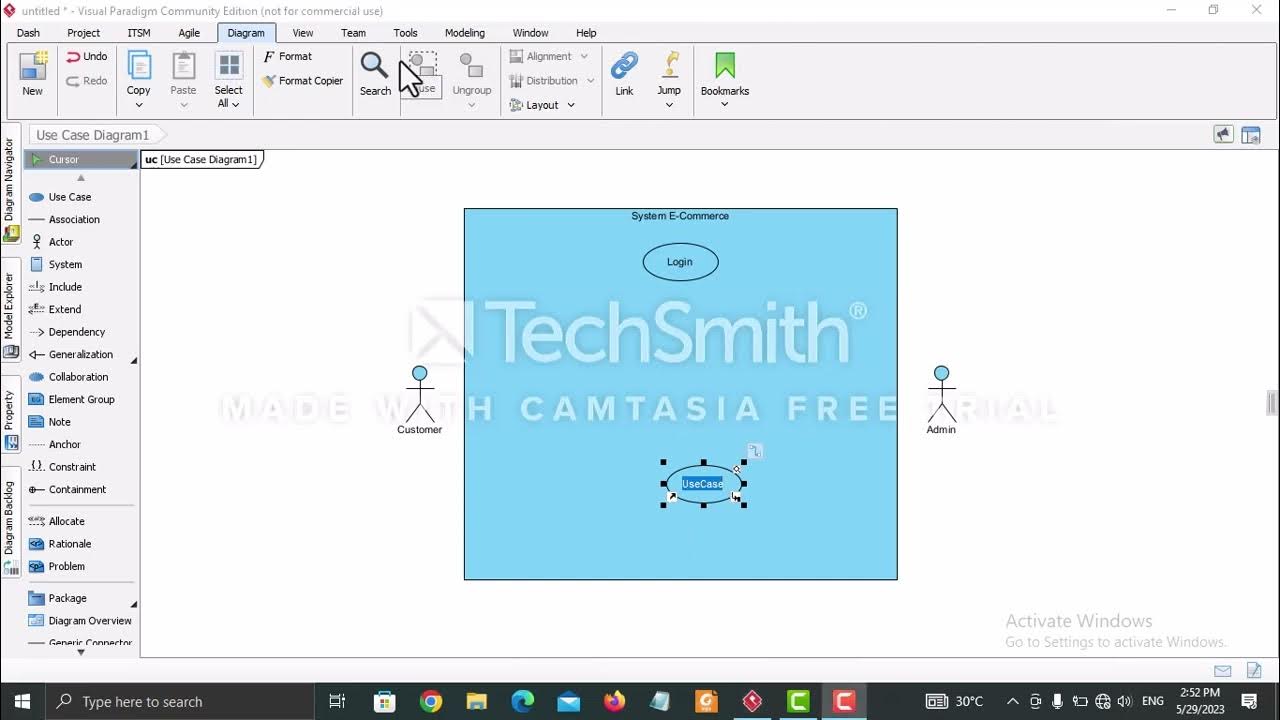The height and width of the screenshot is (720, 1280).
Task: Open the Tools menu tab
Action: 405,33
